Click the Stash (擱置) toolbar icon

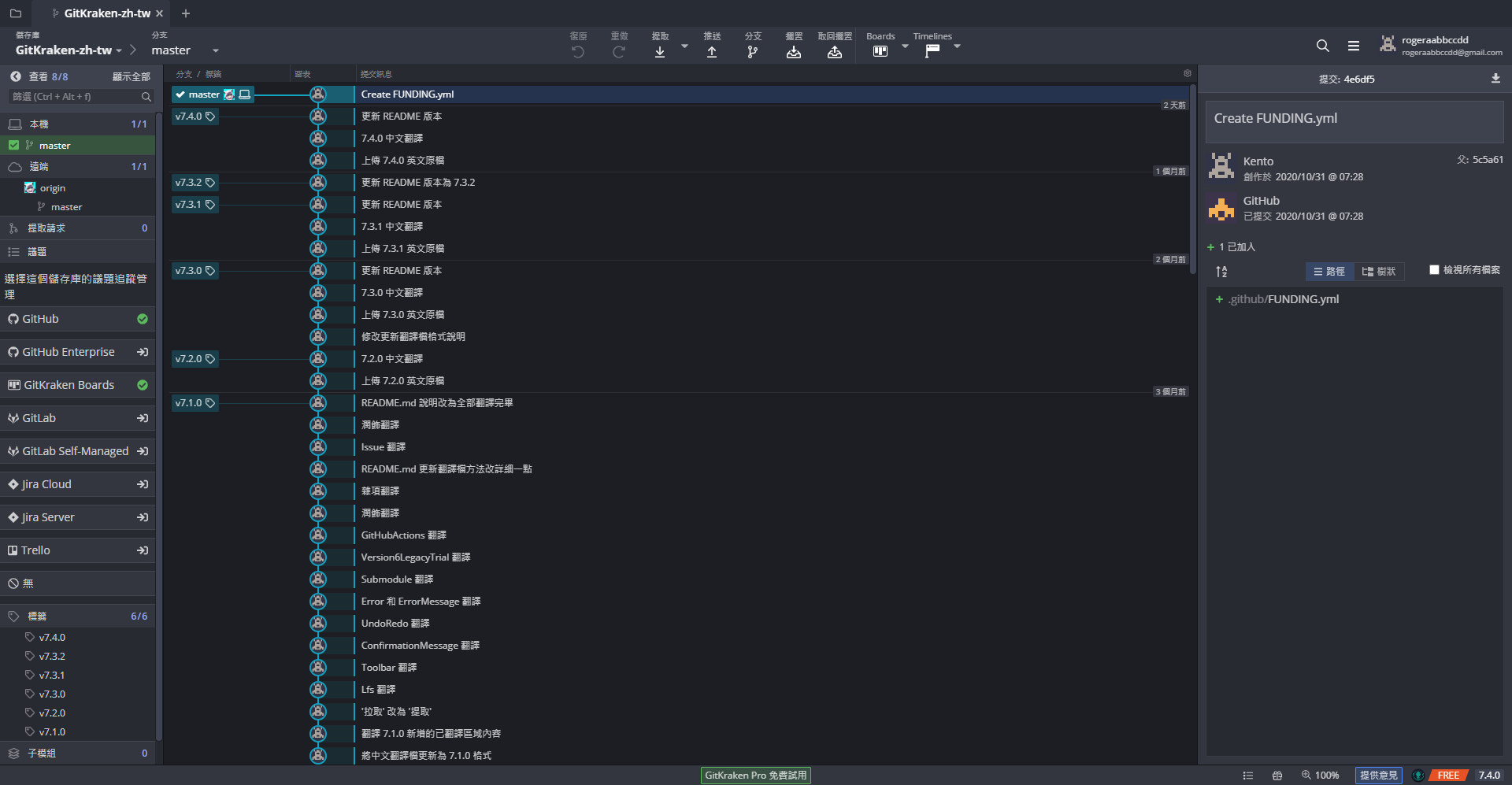[x=794, y=52]
